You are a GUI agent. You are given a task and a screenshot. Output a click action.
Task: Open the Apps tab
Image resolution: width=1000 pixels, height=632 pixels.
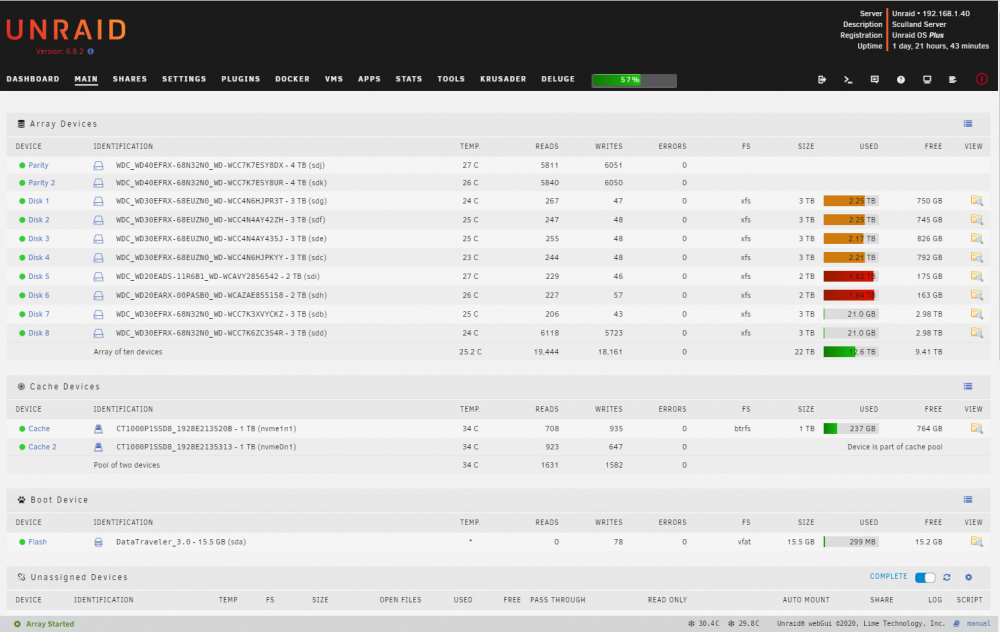(x=369, y=79)
